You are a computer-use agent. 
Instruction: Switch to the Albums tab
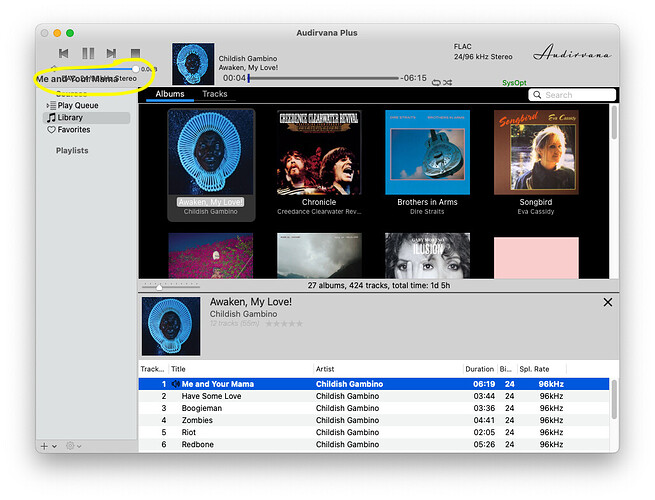coord(170,94)
